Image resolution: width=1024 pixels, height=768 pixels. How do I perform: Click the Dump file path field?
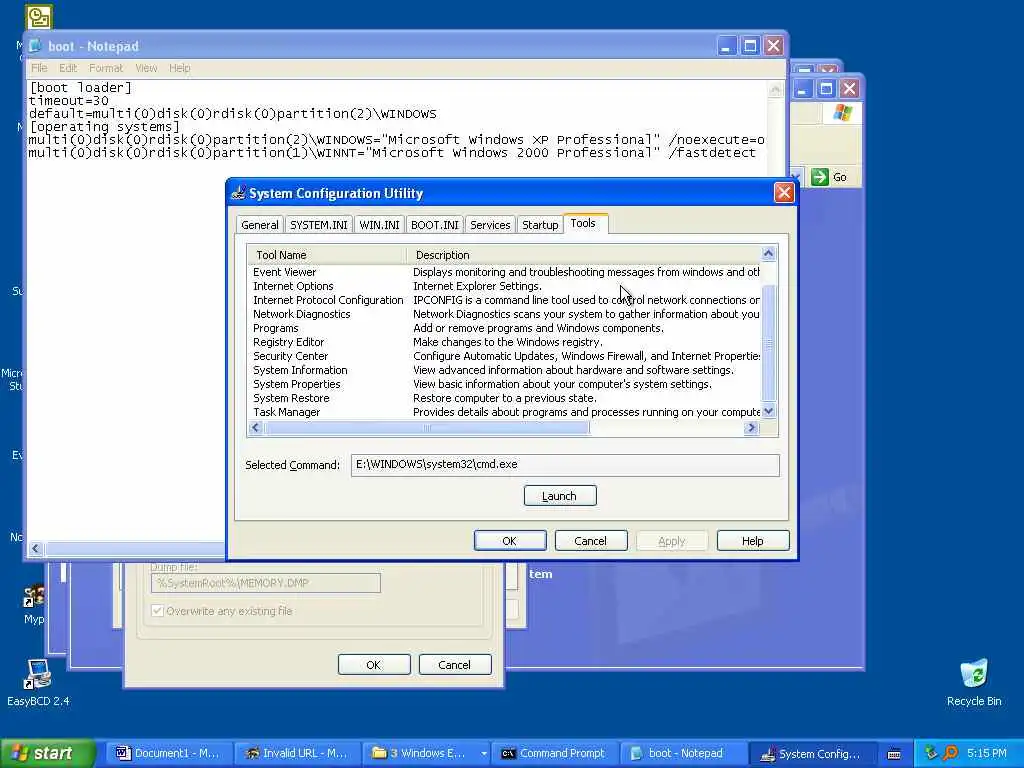click(x=266, y=583)
